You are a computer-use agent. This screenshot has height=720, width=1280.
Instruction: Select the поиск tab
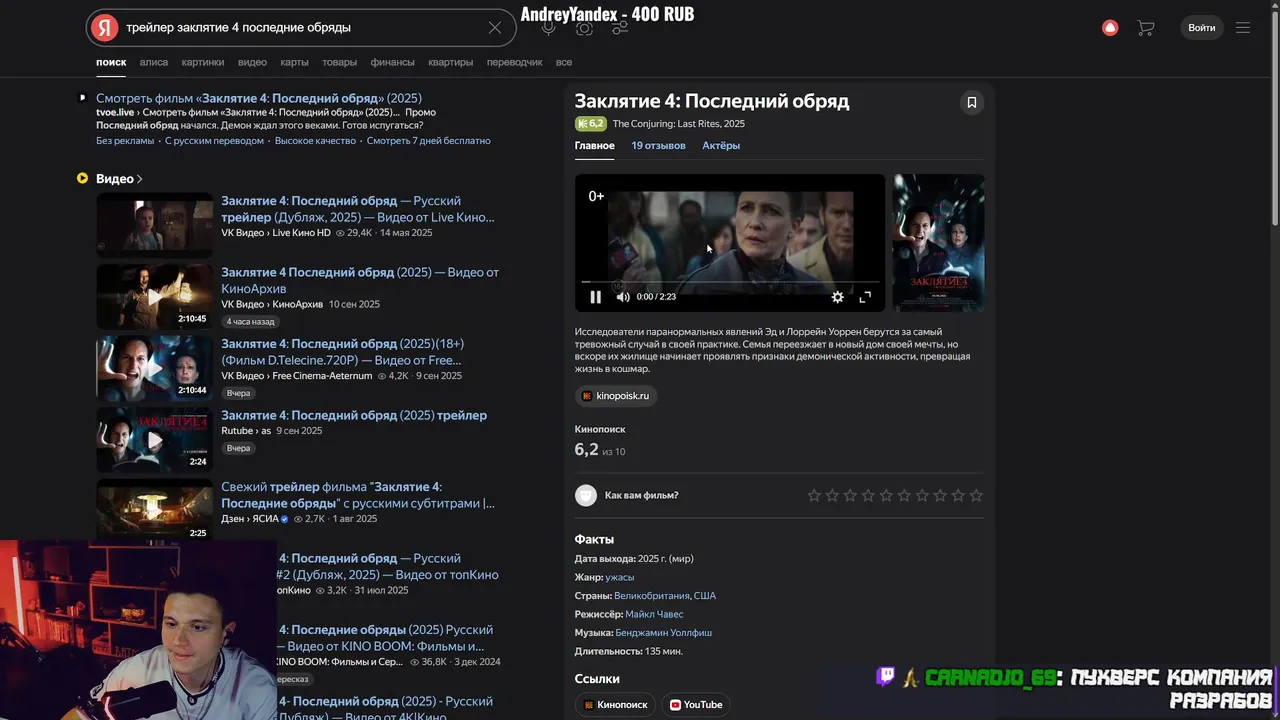(x=111, y=62)
